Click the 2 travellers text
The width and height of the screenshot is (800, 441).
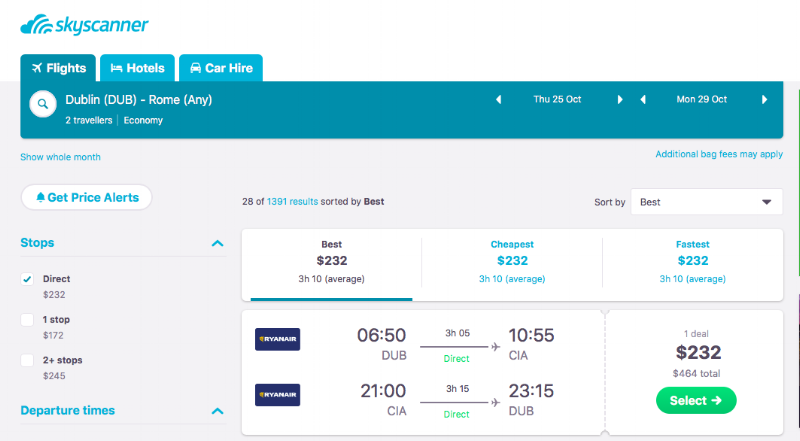tap(89, 120)
